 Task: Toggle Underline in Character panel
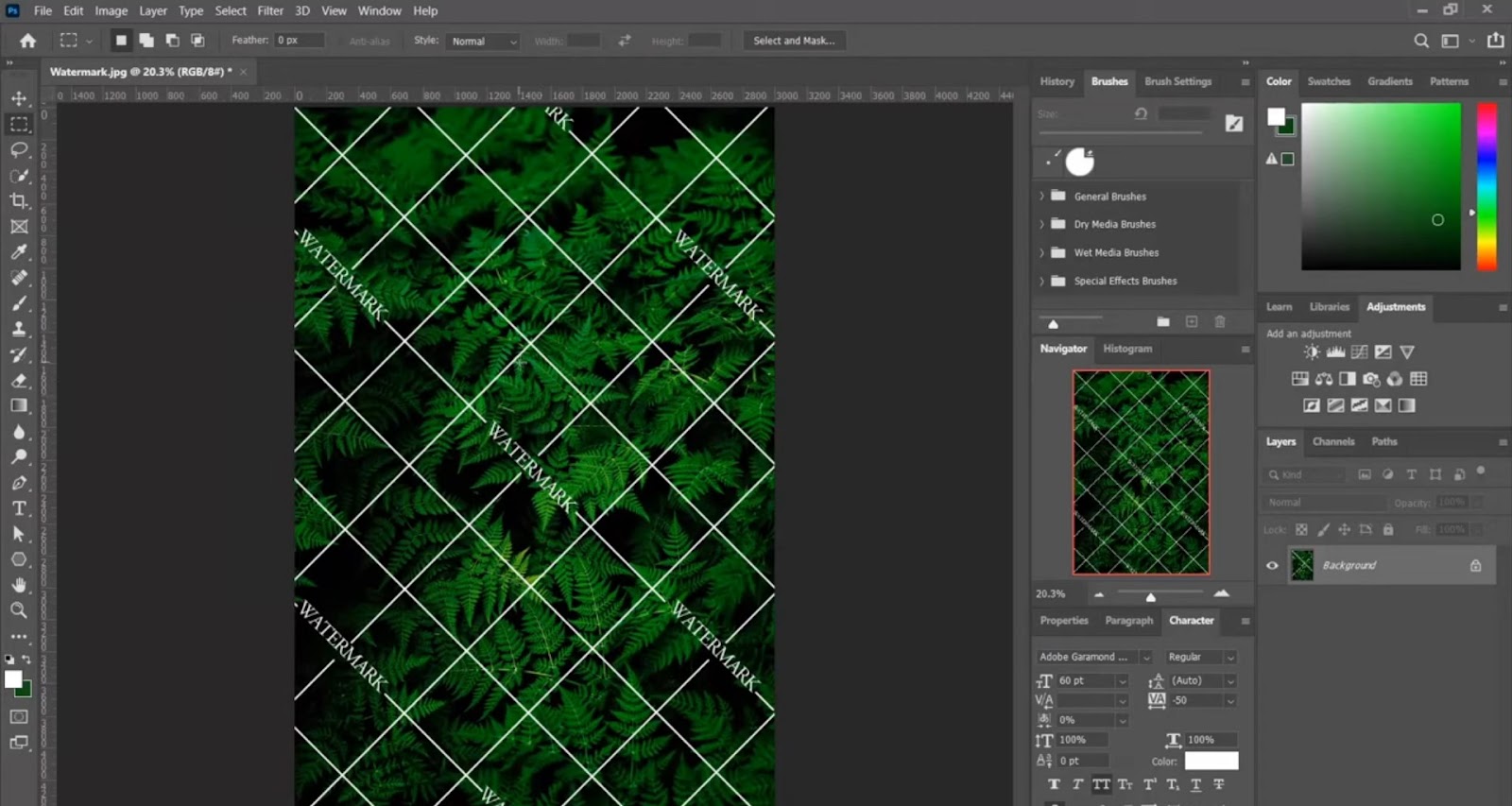tap(1196, 784)
